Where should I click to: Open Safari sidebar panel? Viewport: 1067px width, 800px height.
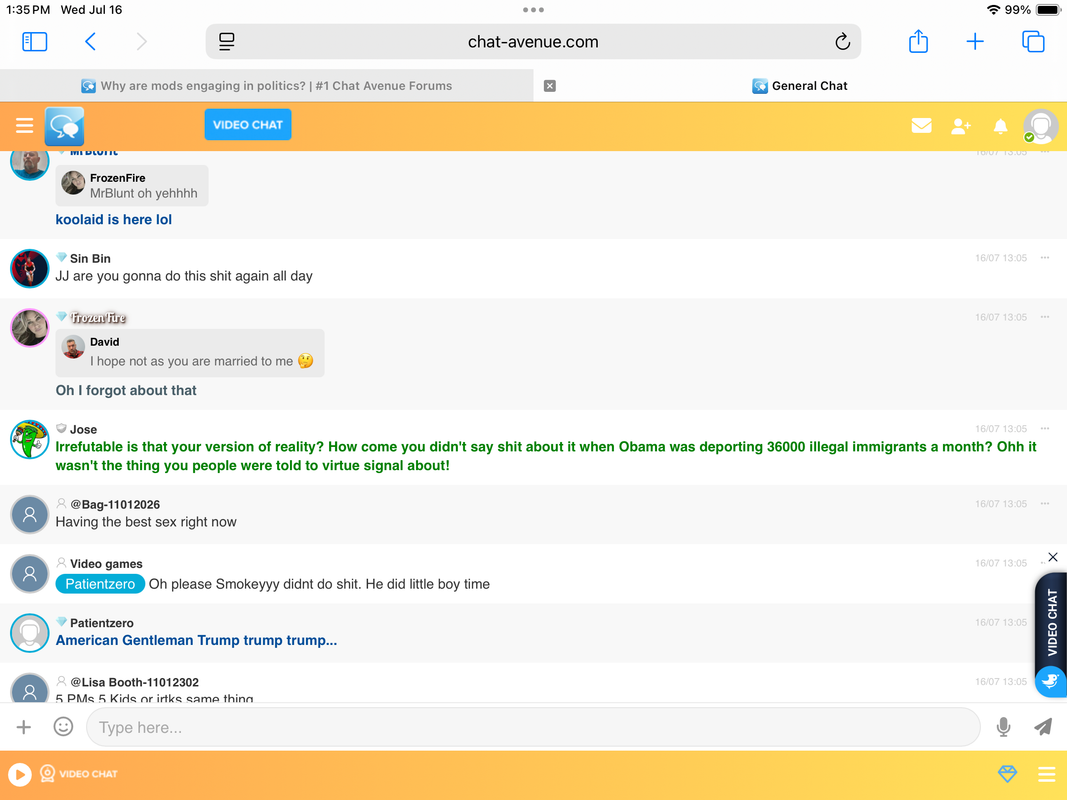pos(35,41)
